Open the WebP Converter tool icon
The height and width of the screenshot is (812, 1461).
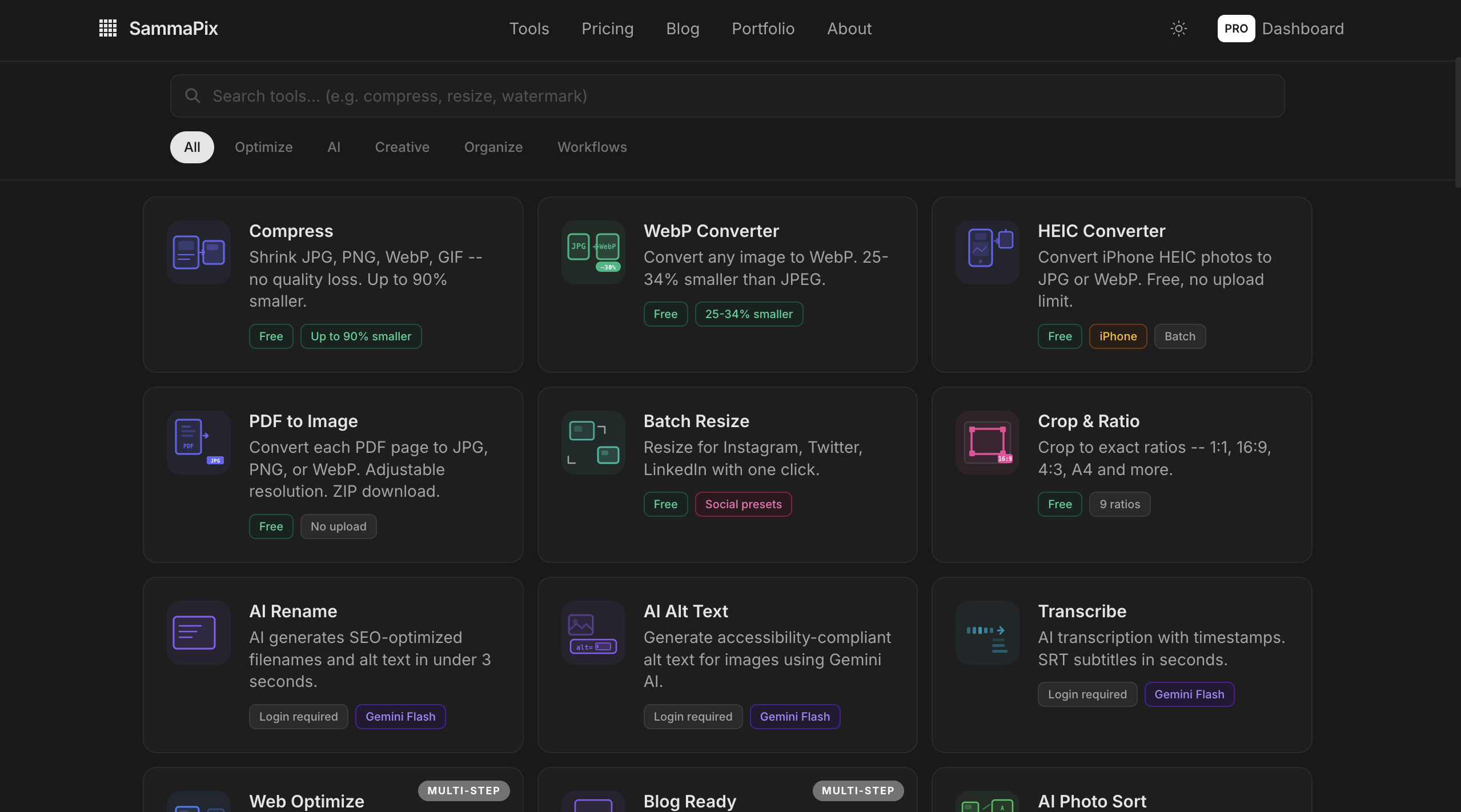point(593,252)
